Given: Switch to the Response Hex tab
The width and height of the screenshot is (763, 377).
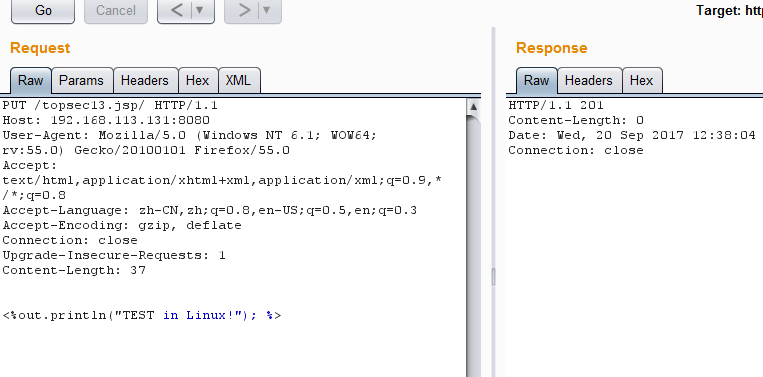Looking at the screenshot, I should [x=641, y=80].
